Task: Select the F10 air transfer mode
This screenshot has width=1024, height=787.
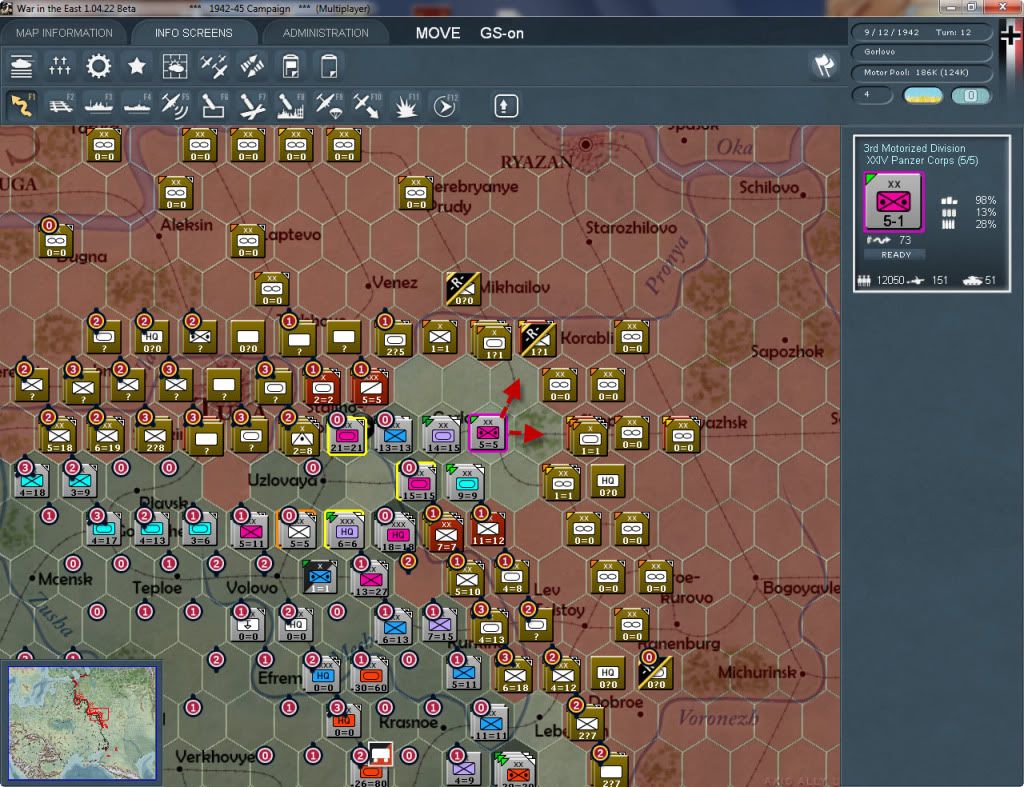Action: coord(367,105)
